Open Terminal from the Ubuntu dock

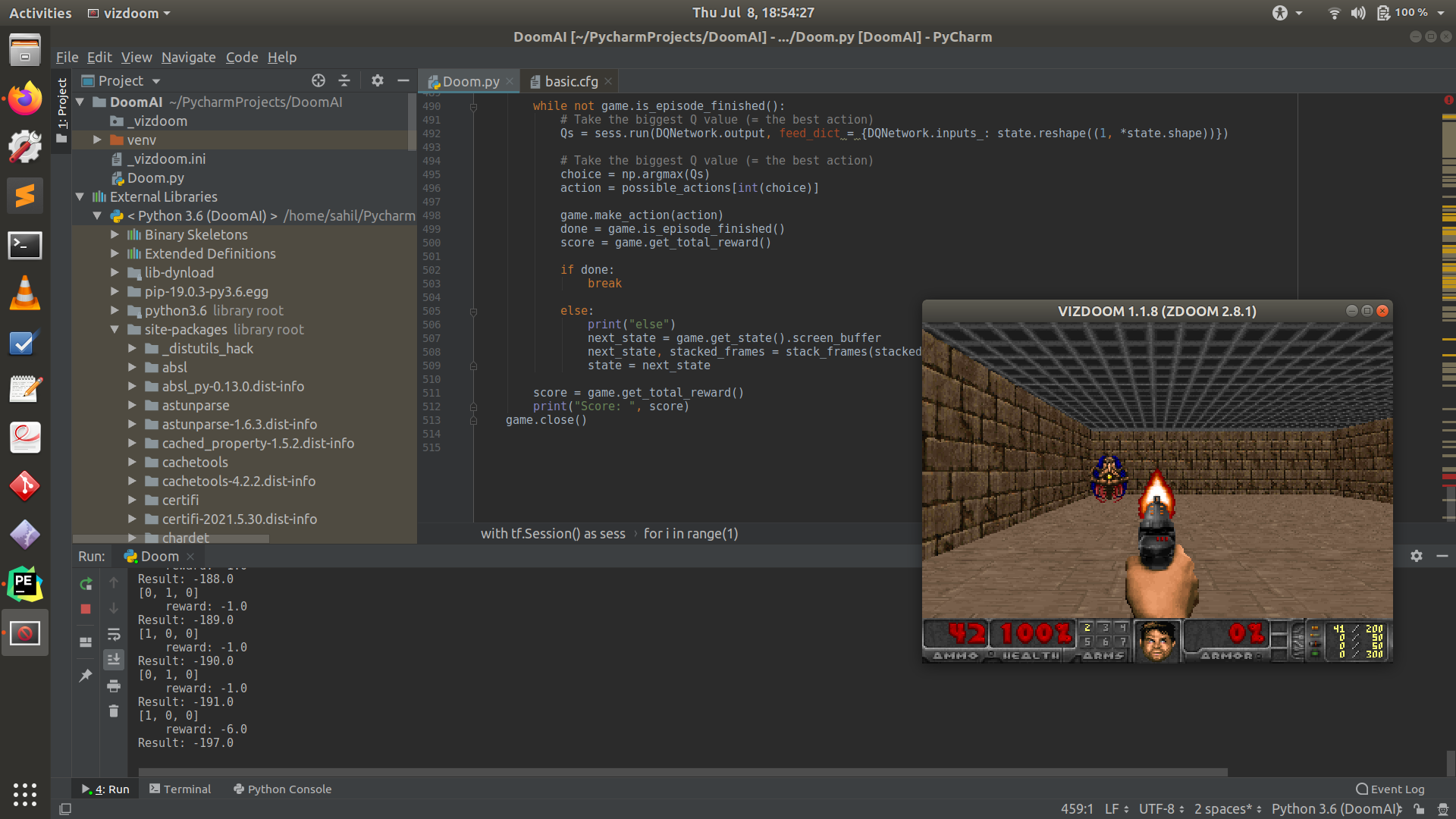tap(25, 245)
